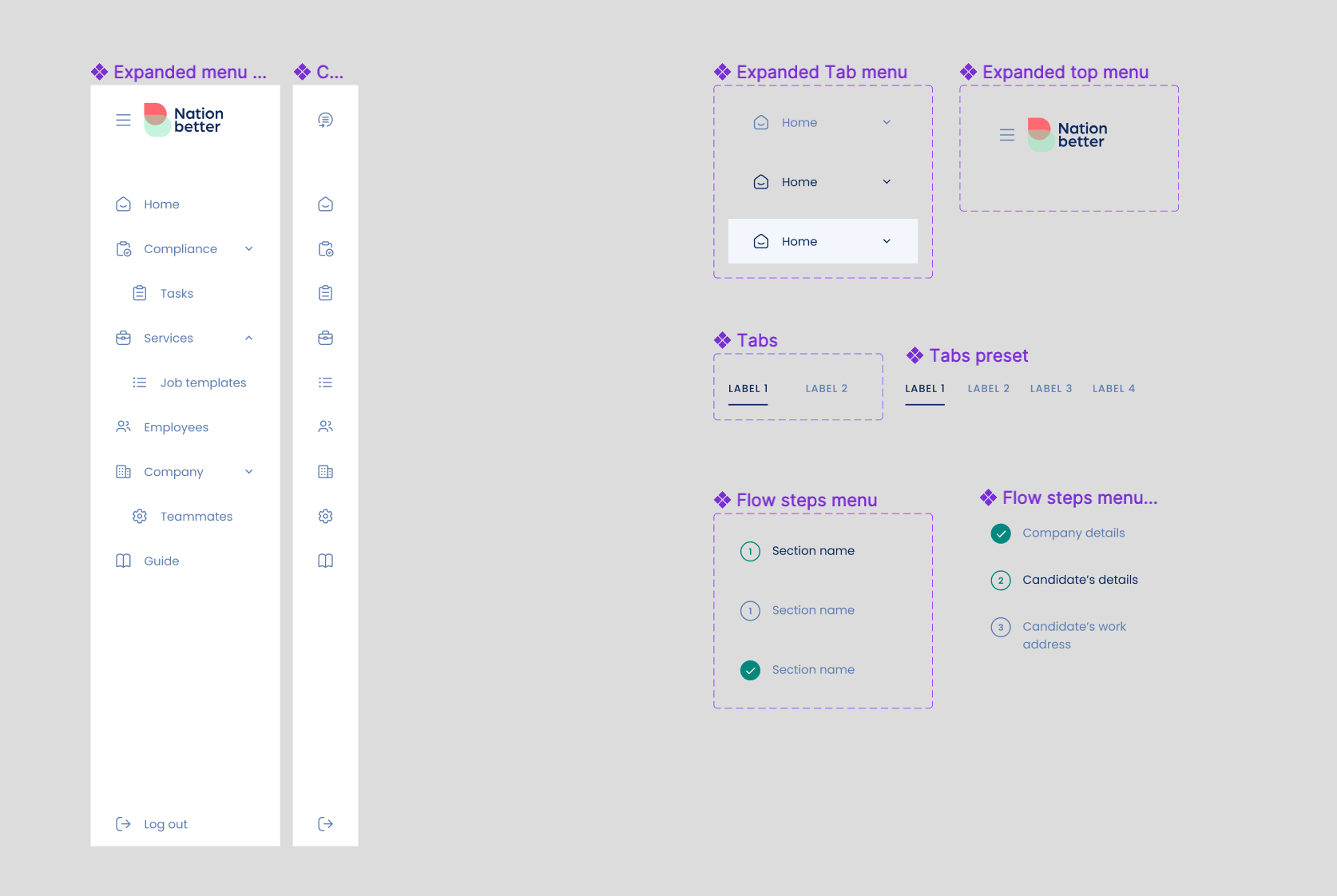
Task: Click the briefcase icon in collapsed sidebar
Action: tap(325, 338)
